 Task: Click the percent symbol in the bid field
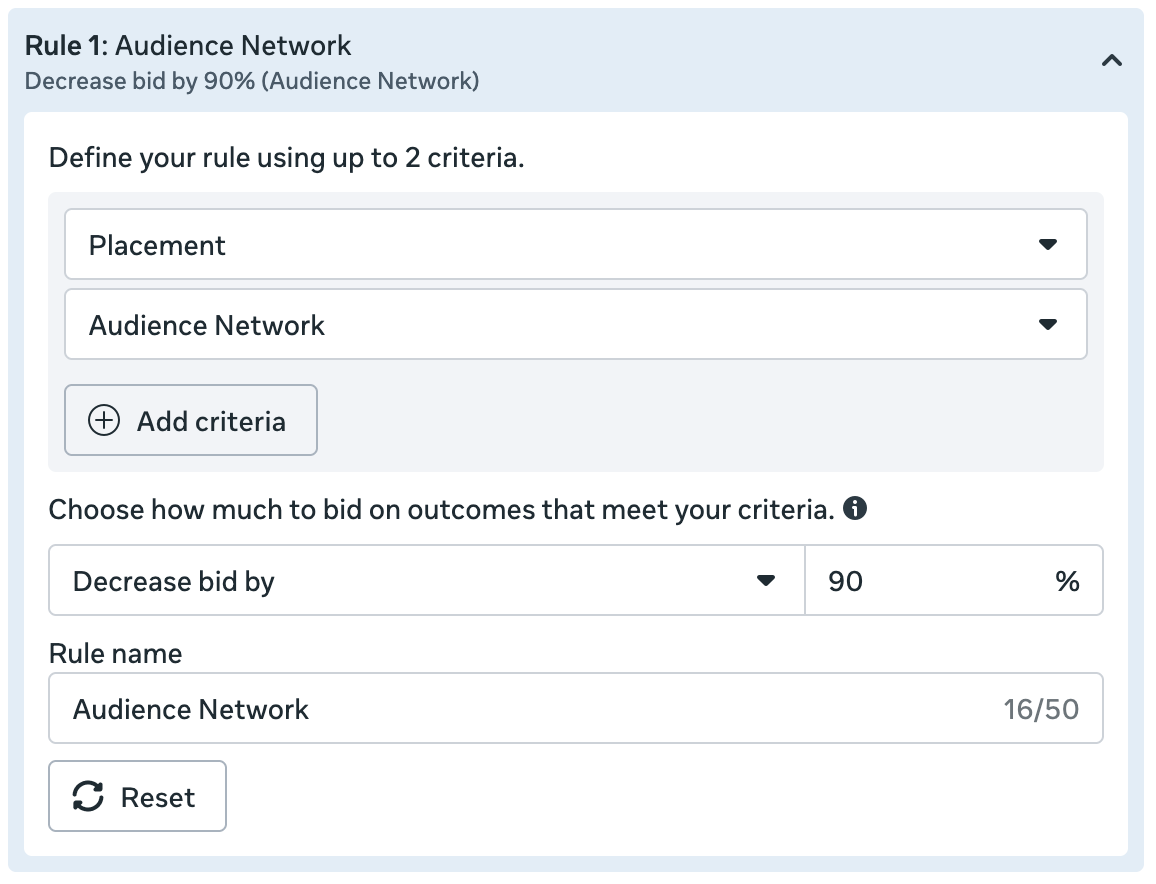click(x=1067, y=581)
